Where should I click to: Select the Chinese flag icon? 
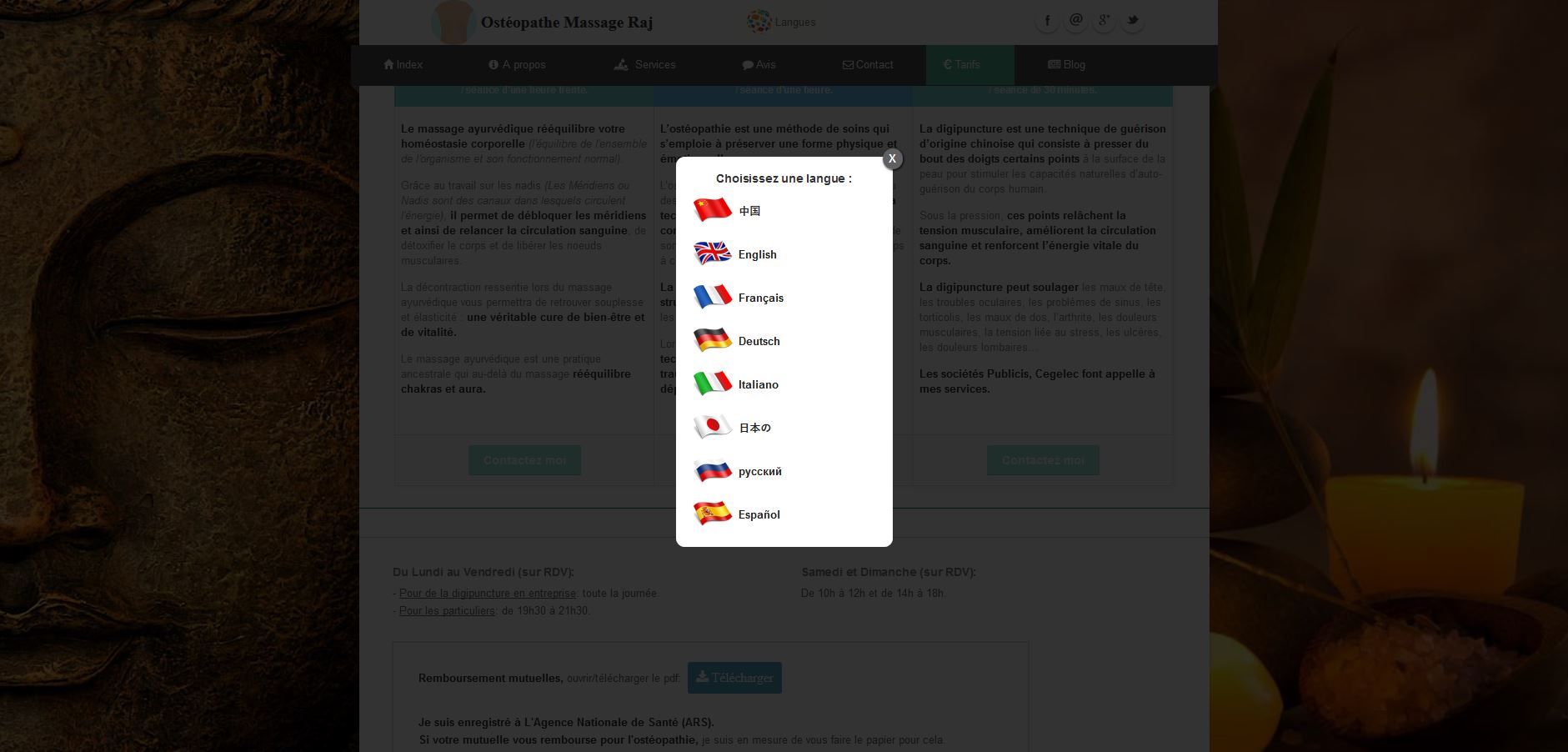713,209
